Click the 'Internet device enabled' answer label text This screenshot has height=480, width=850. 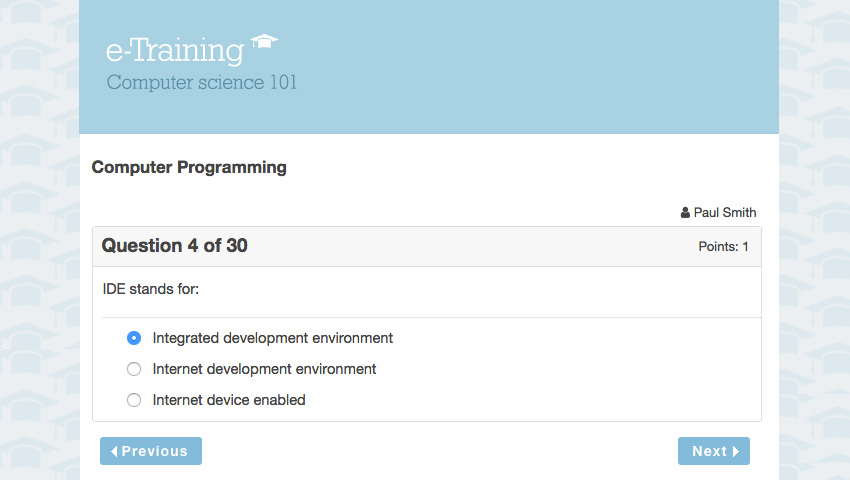[229, 400]
